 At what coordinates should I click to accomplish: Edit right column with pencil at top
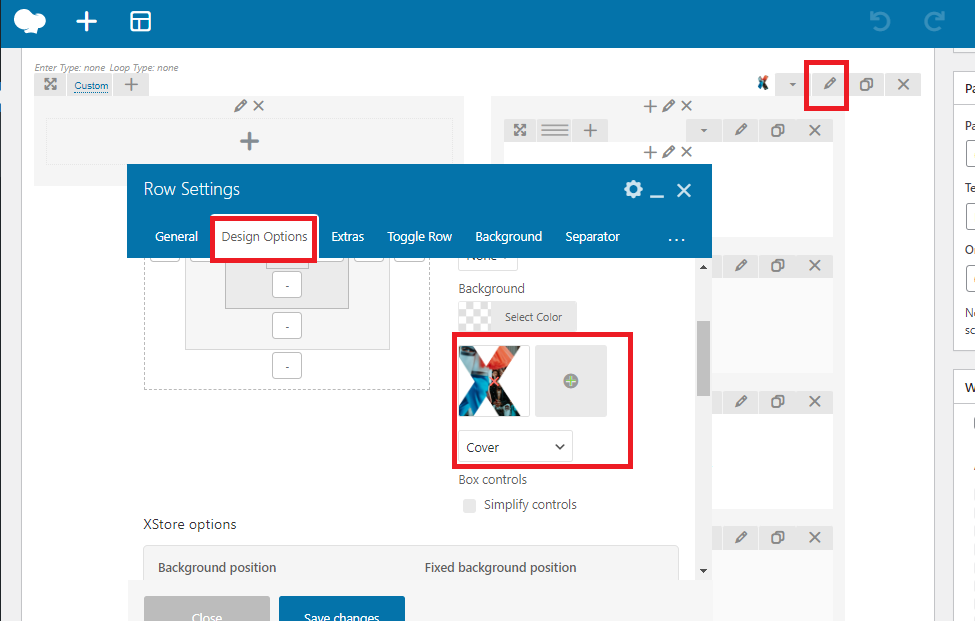tap(668, 106)
